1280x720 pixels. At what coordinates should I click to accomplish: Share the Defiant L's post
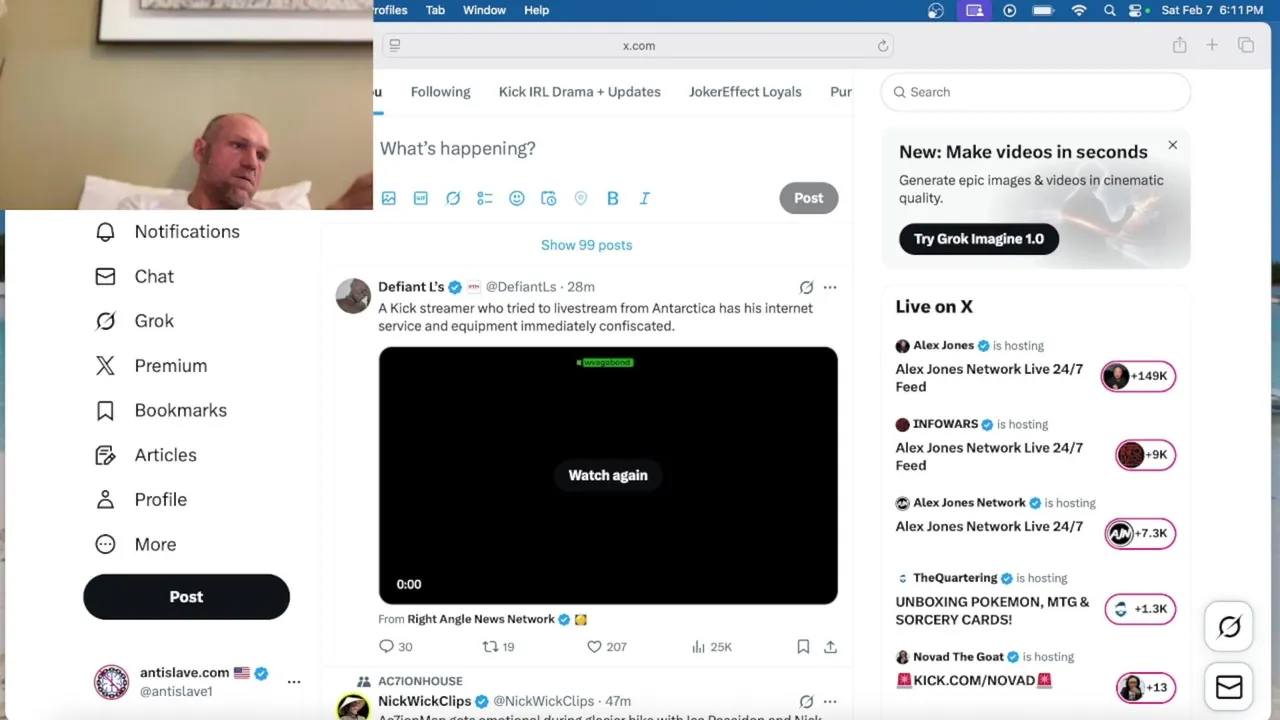(830, 647)
